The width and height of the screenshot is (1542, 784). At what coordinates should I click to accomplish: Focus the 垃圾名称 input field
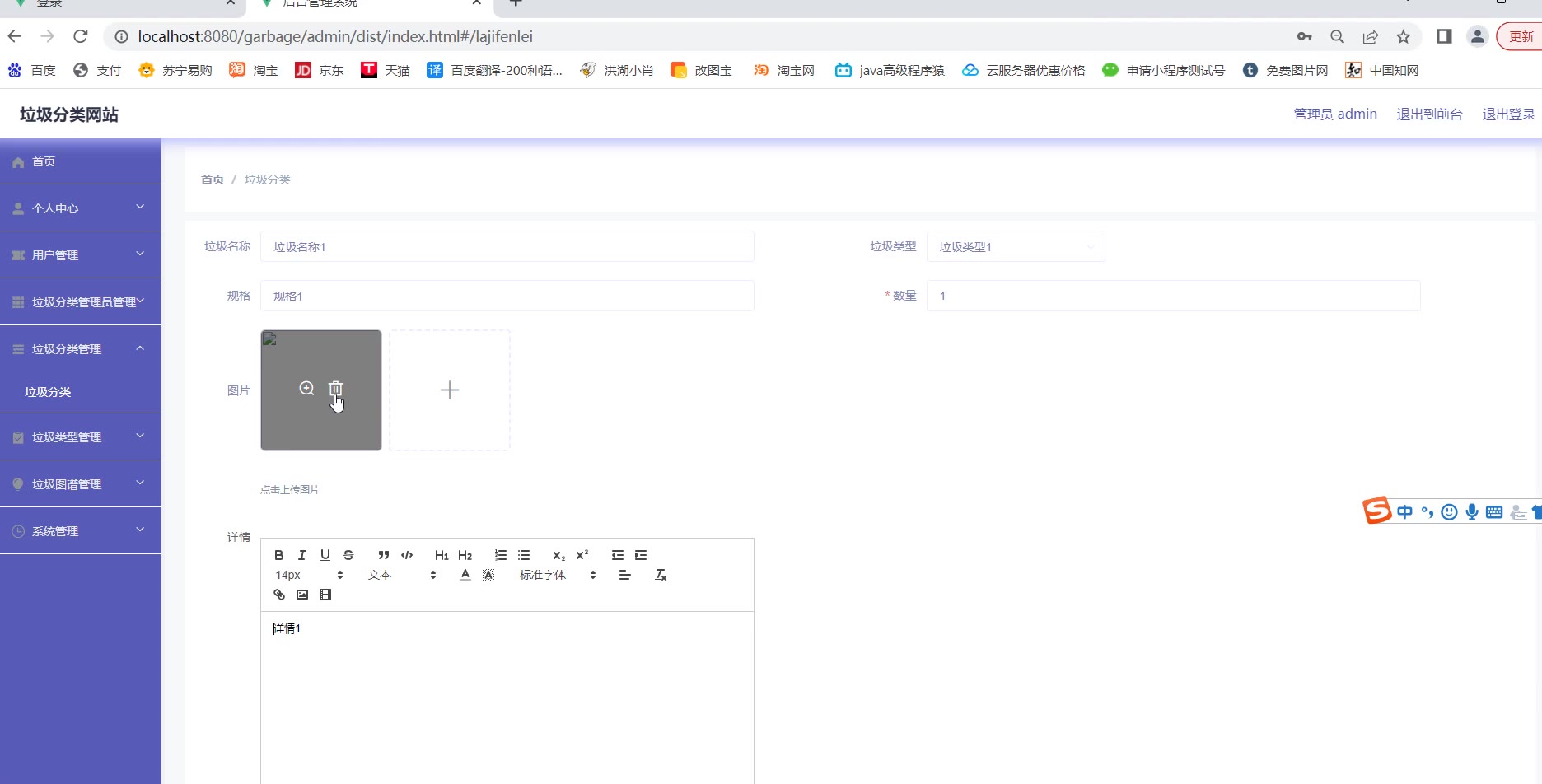coord(507,247)
